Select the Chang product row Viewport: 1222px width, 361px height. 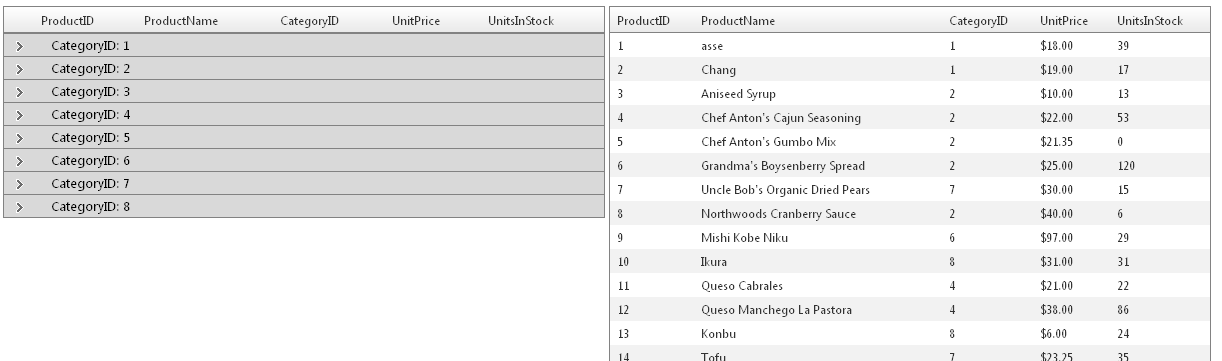coord(915,70)
